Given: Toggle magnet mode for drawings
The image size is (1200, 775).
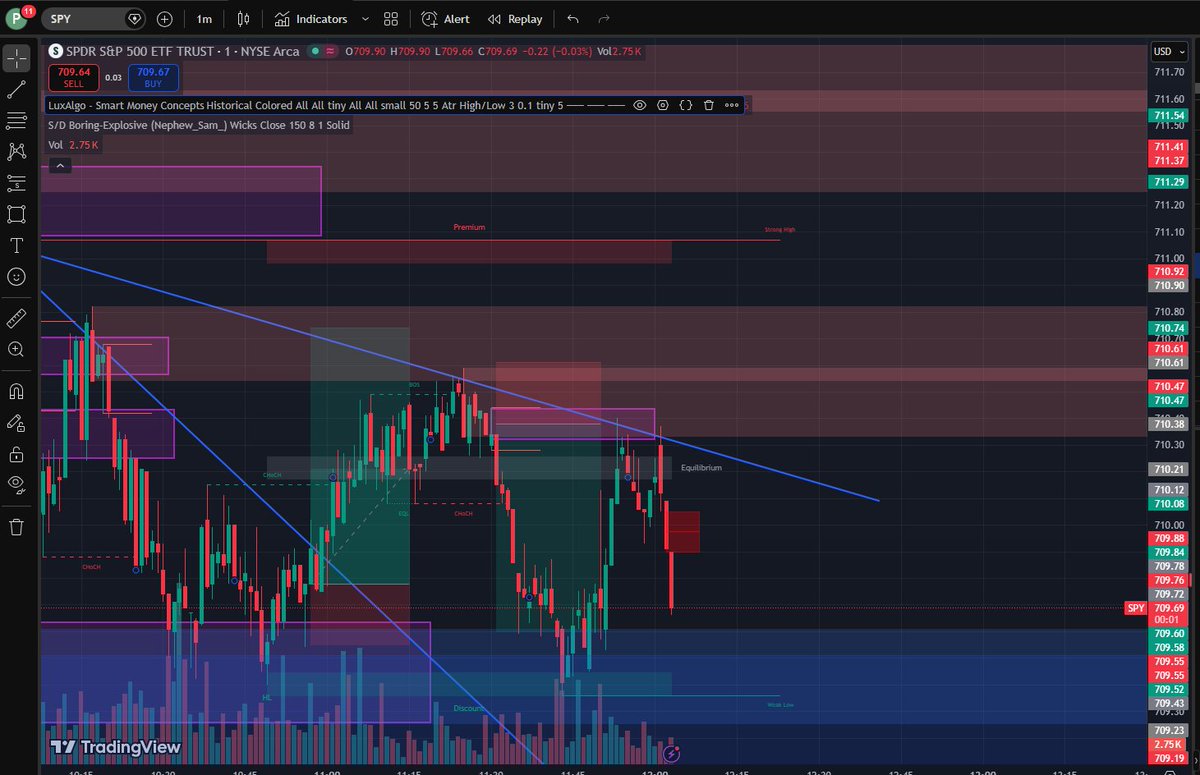Looking at the screenshot, I should pos(16,391).
